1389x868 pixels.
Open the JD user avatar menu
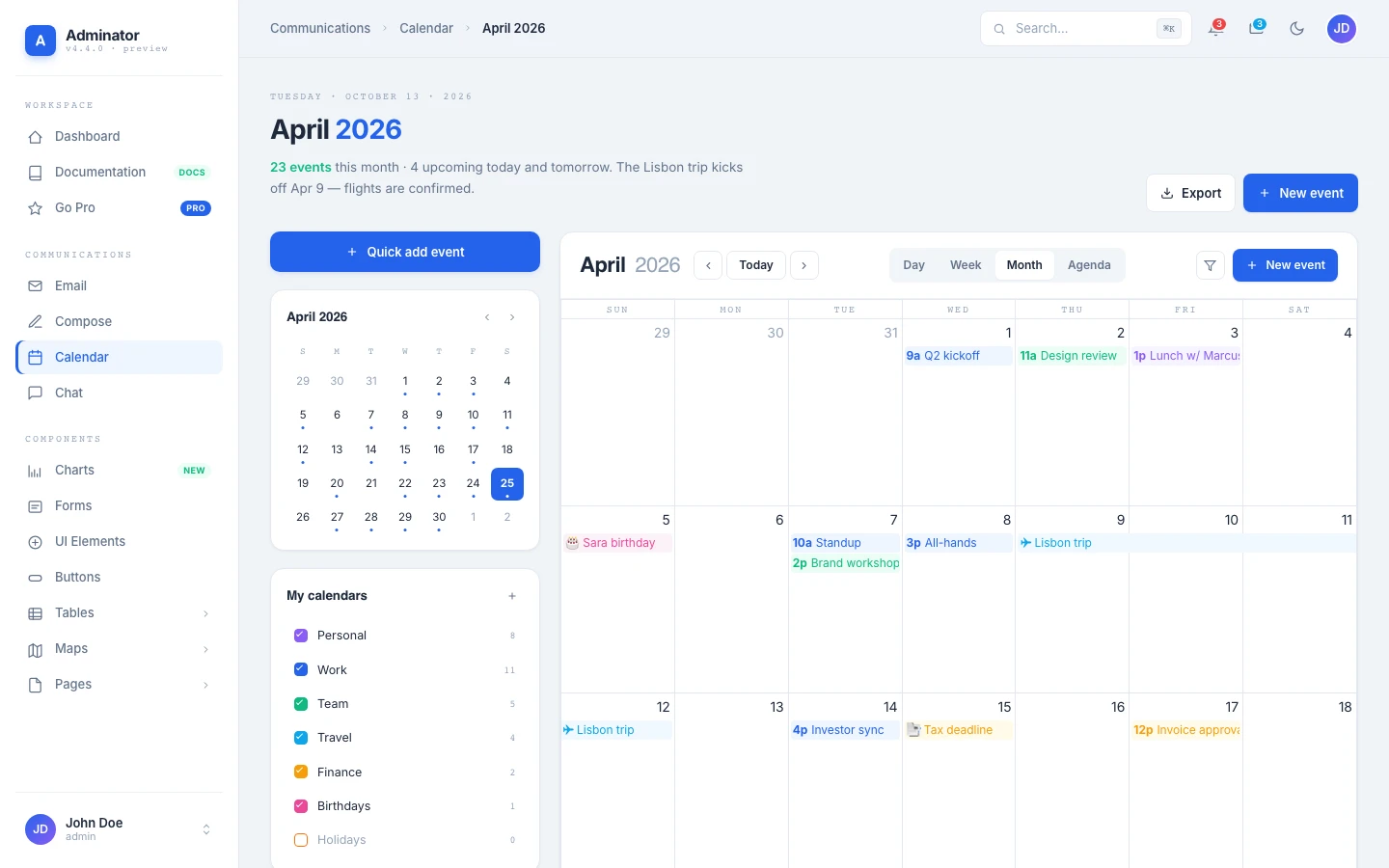[x=1342, y=29]
